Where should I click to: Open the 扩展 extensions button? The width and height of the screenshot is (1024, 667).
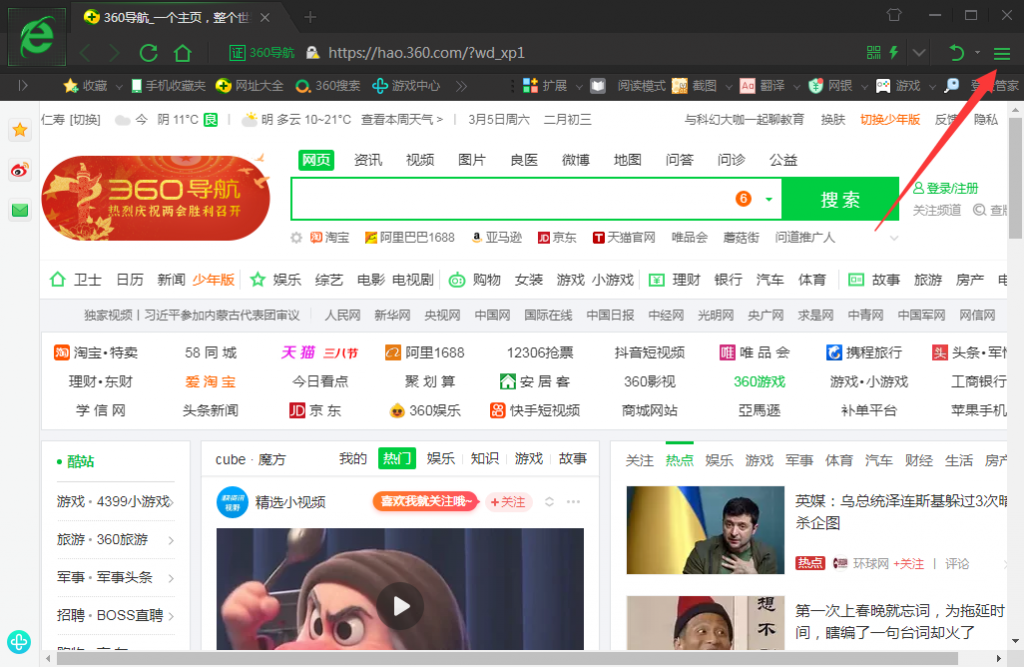click(545, 86)
